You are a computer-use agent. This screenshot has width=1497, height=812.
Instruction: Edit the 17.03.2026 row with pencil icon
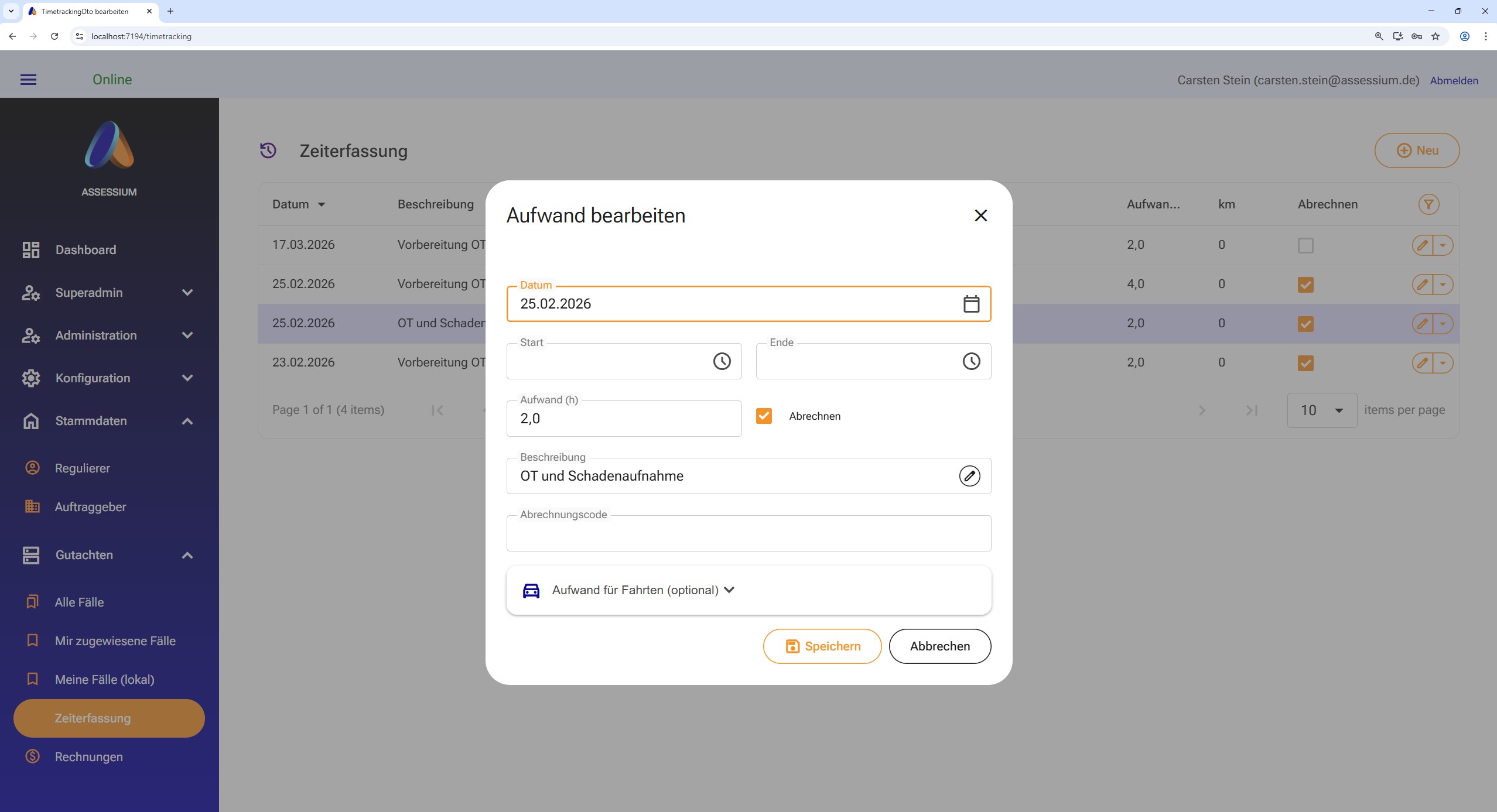click(x=1422, y=245)
